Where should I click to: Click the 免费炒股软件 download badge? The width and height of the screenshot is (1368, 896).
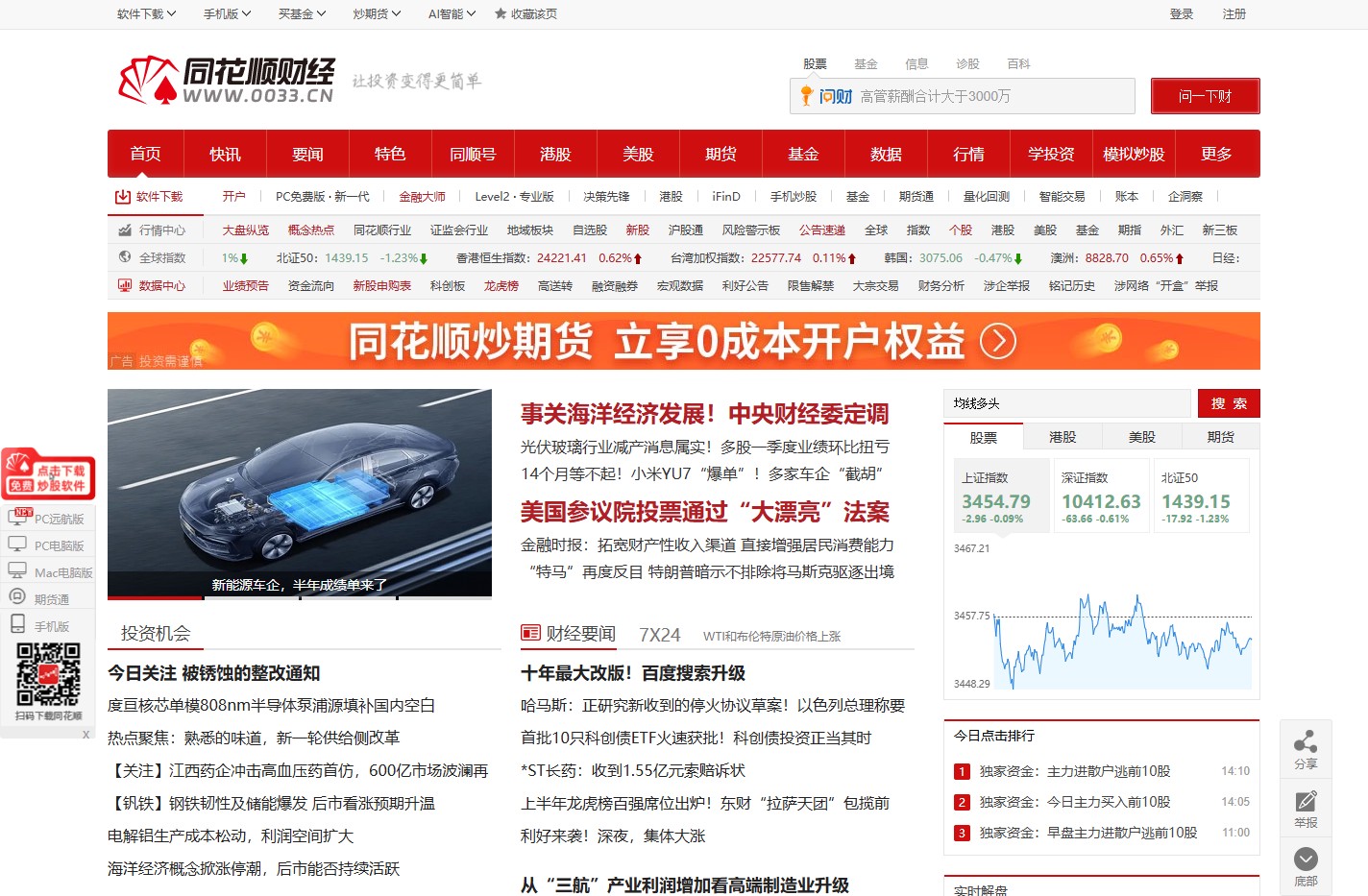point(48,473)
